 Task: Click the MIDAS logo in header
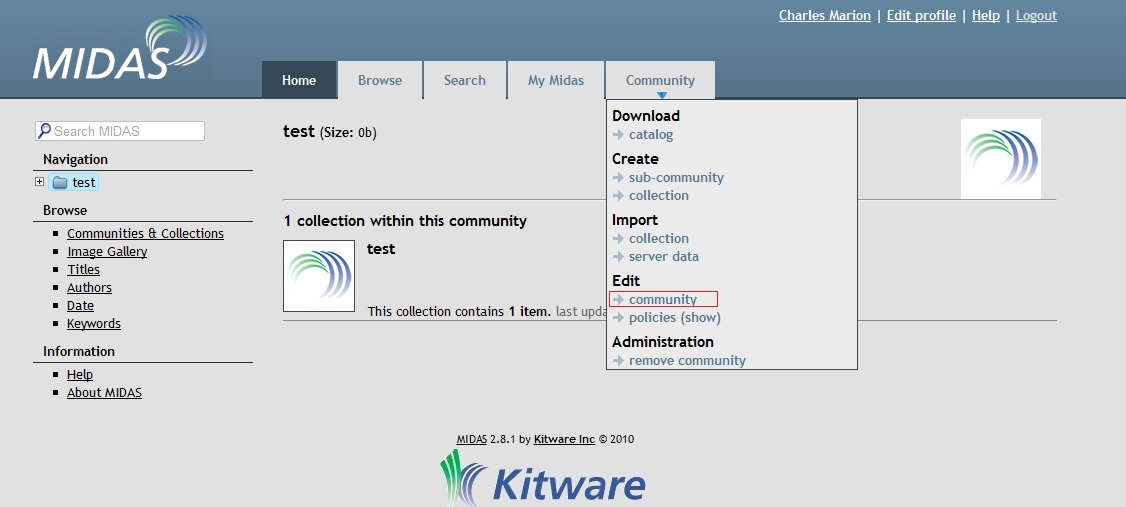(120, 52)
